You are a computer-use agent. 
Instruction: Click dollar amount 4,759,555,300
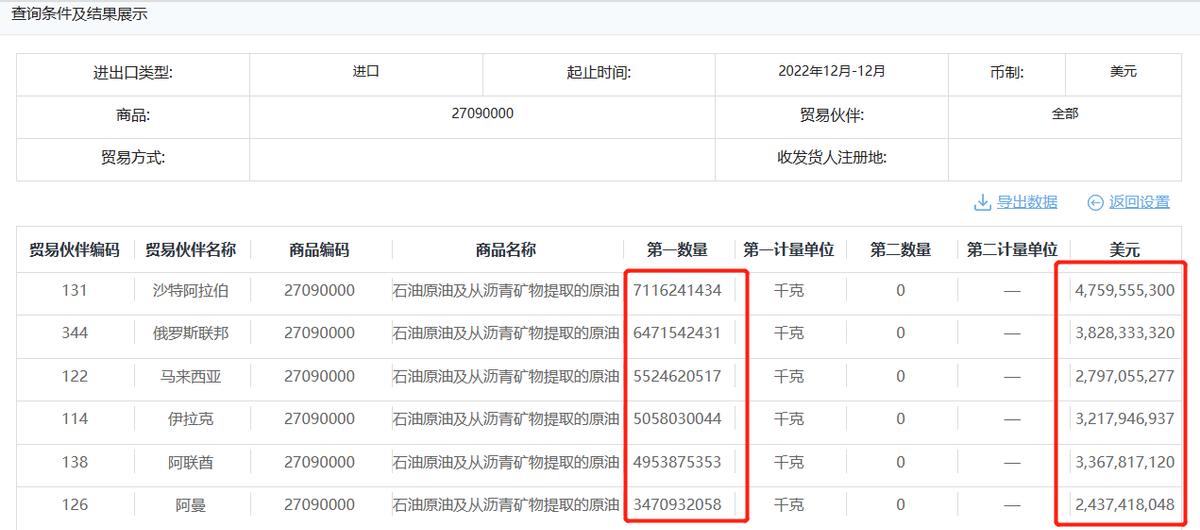click(x=1125, y=291)
